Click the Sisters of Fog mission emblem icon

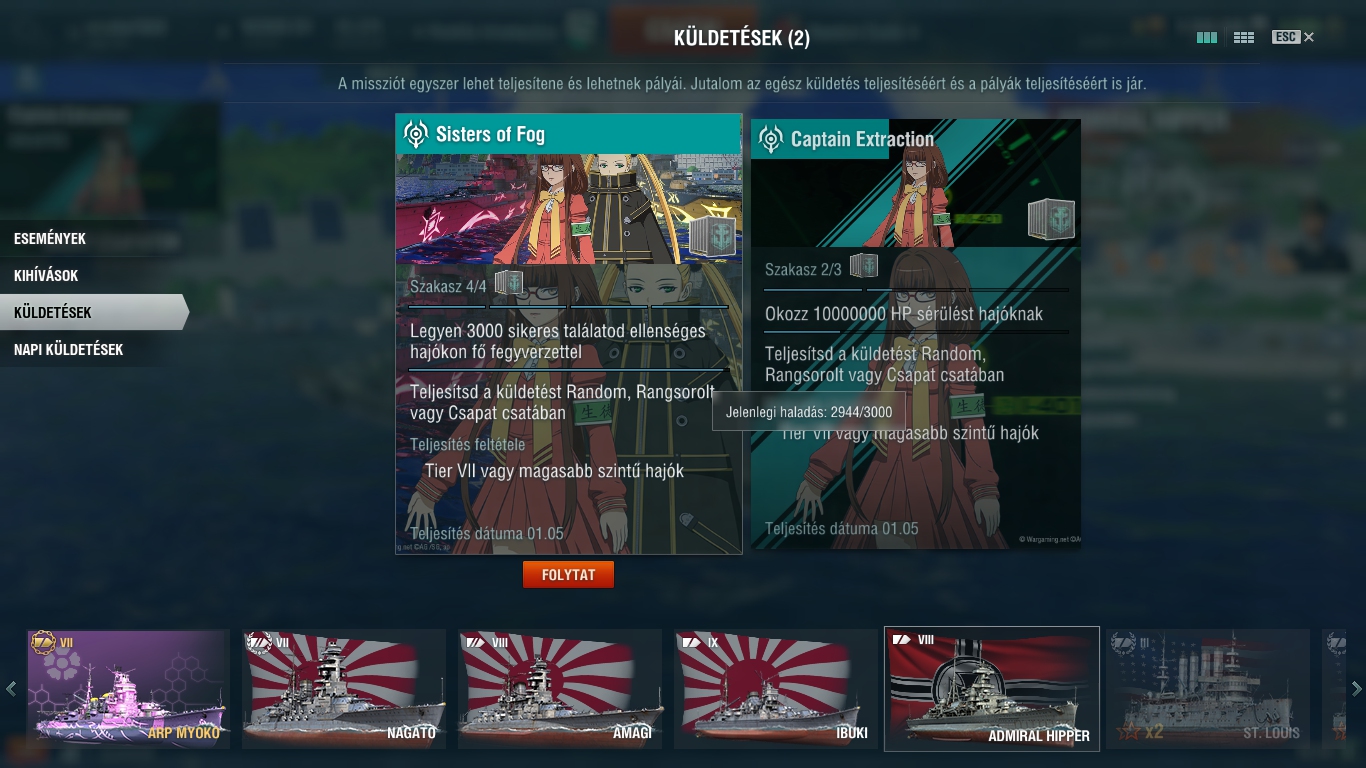(x=415, y=134)
